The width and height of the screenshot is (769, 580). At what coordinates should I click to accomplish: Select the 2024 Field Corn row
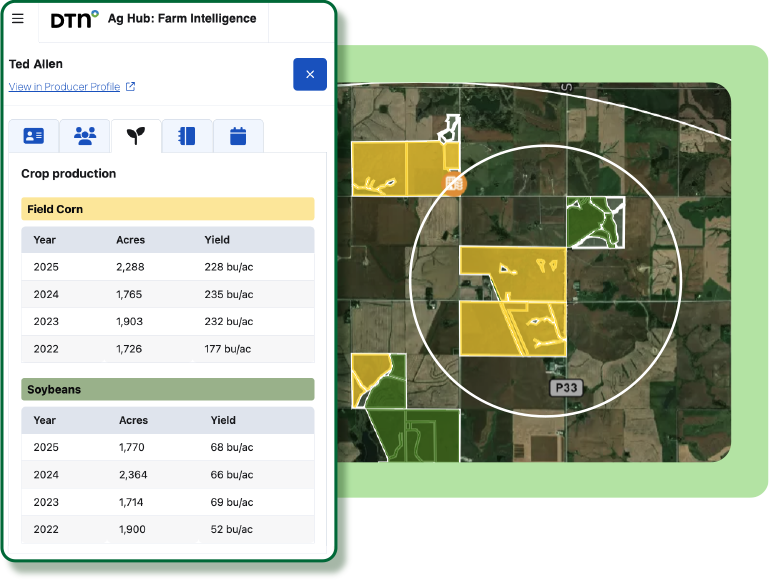click(168, 294)
